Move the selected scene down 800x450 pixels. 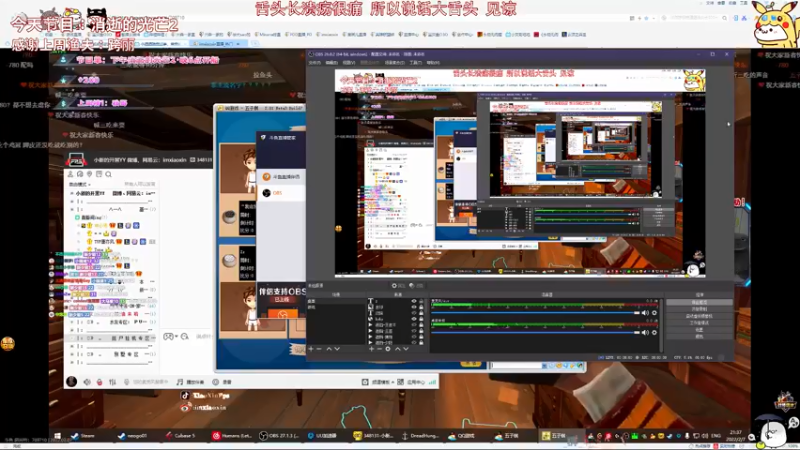tap(337, 349)
